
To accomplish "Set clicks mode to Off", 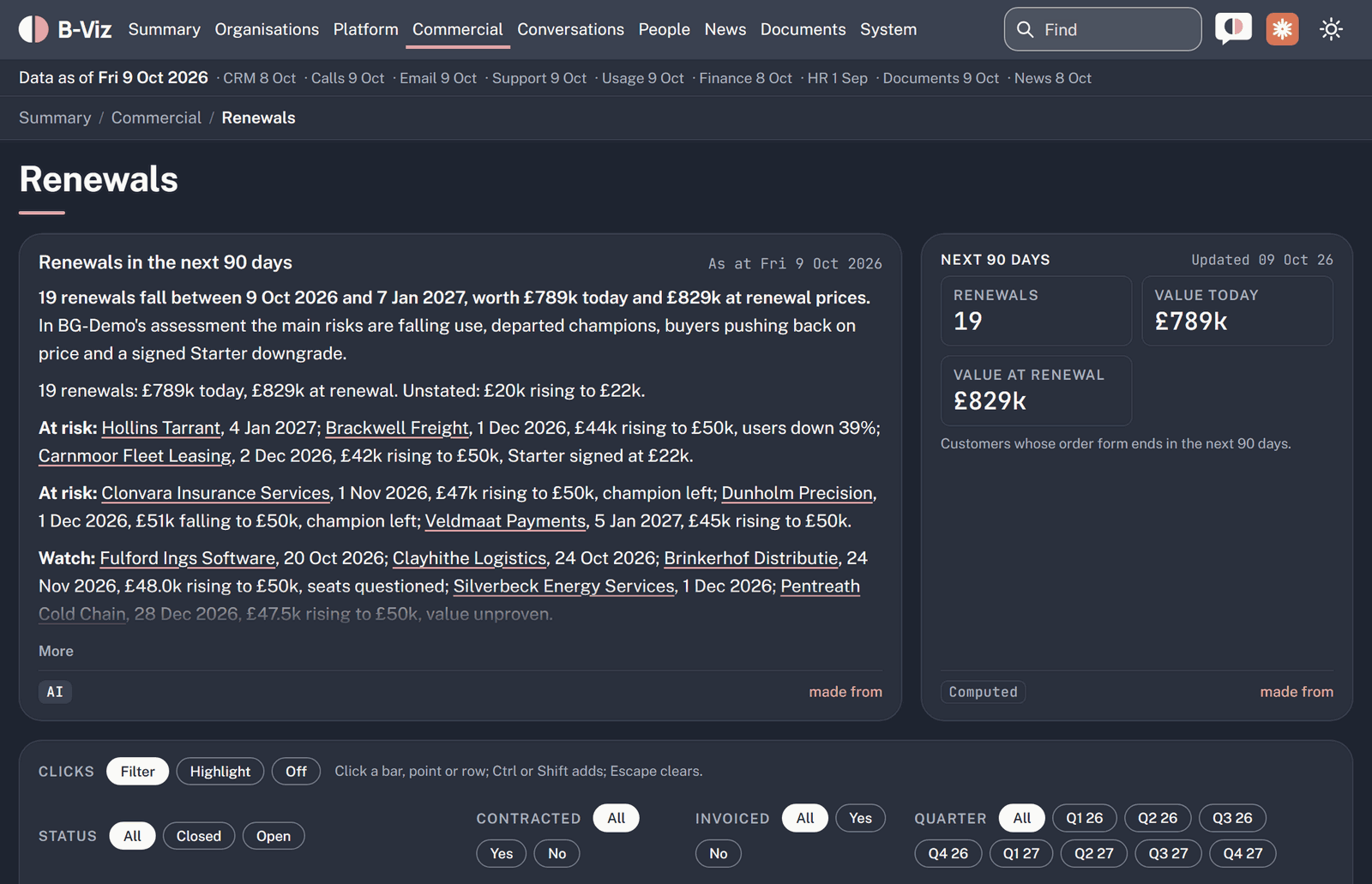I will tap(296, 772).
